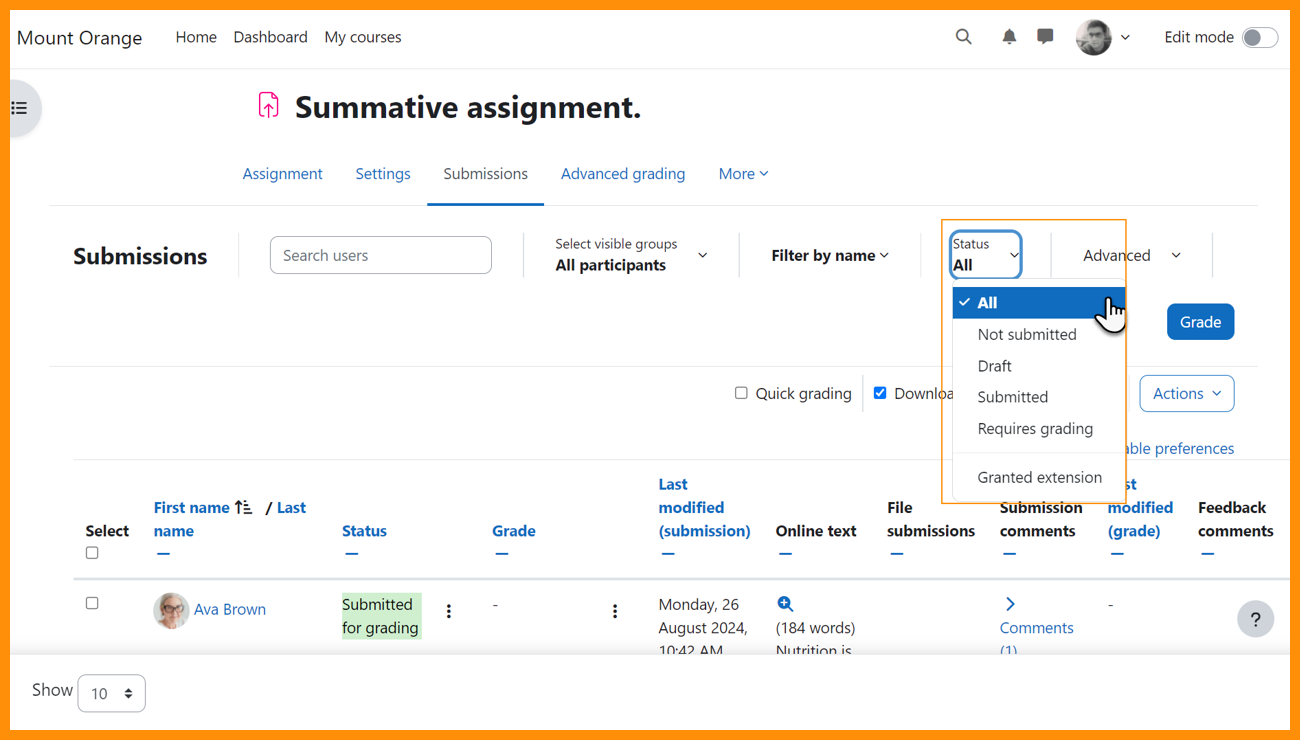1300x740 pixels.
Task: Expand the Actions dropdown button
Action: pyautogui.click(x=1186, y=394)
